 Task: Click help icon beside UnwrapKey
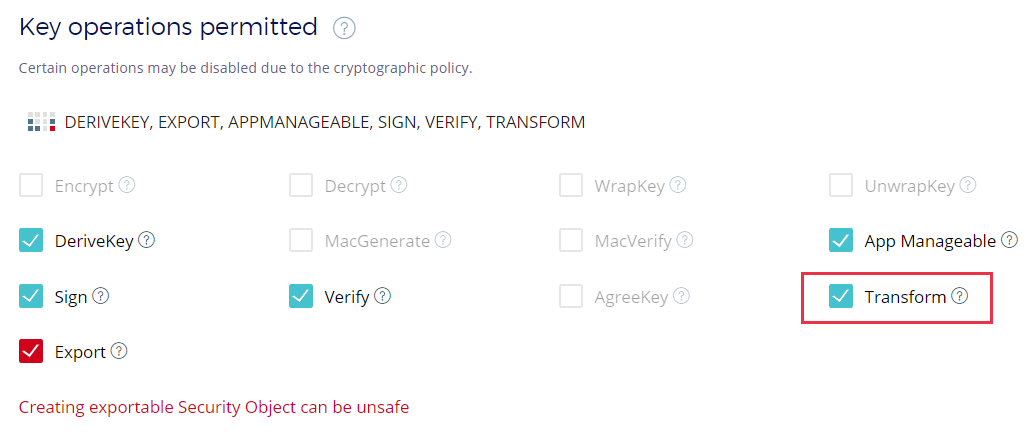(x=967, y=185)
